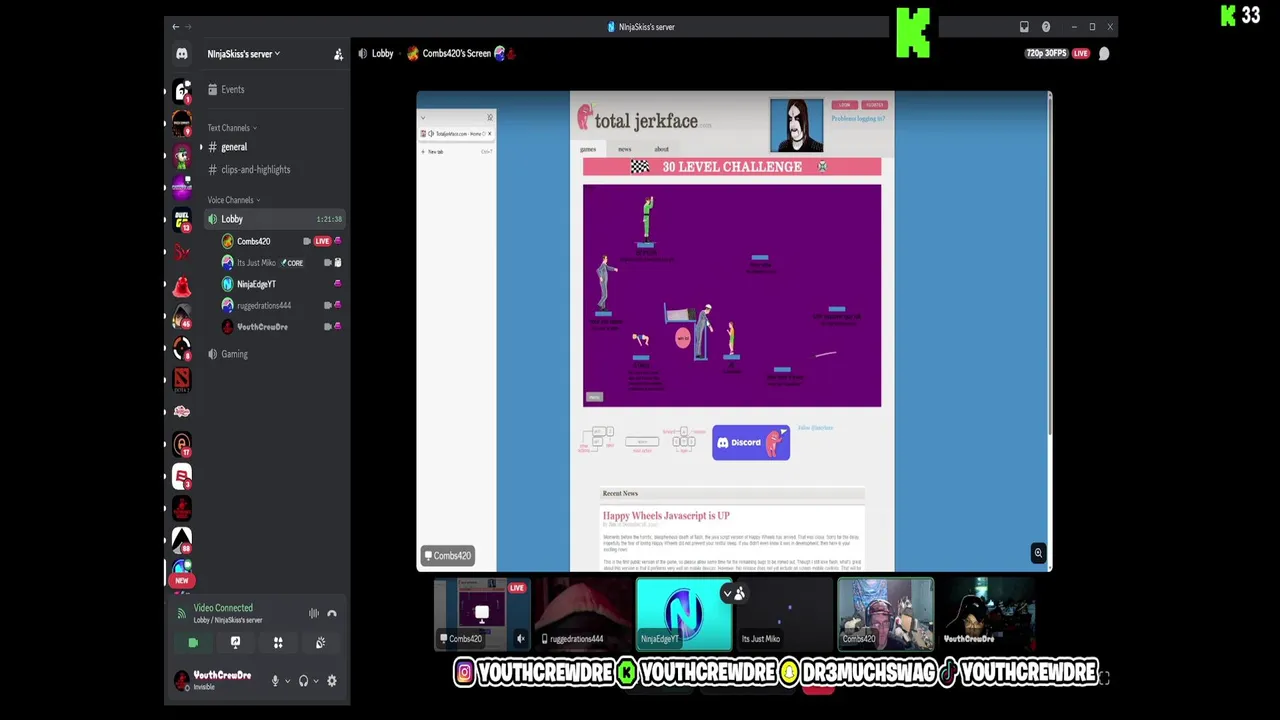Select the ruggedrations444 video tile
The height and width of the screenshot is (720, 1280).
(x=582, y=613)
